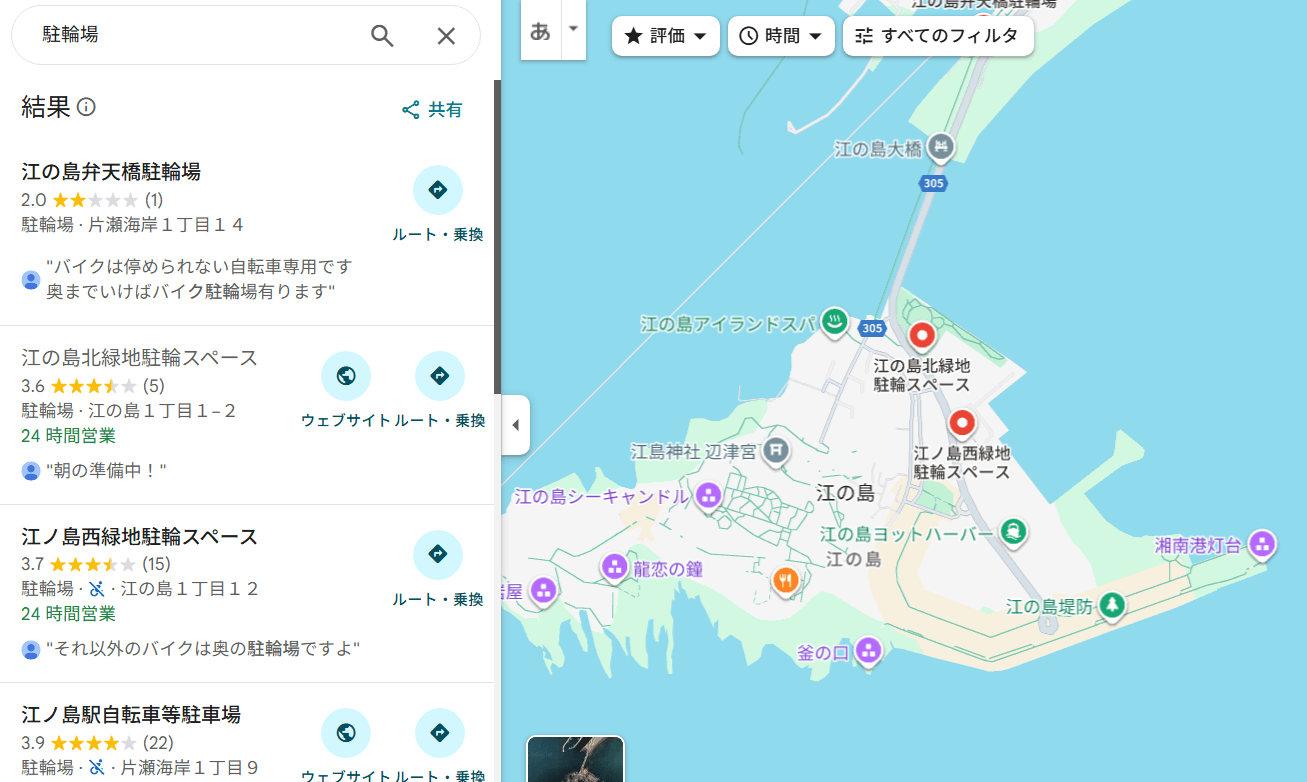Click the search magnifier icon

click(x=382, y=36)
